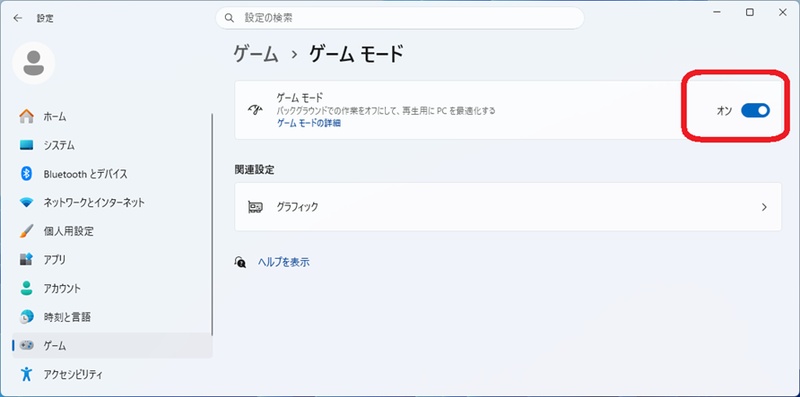The width and height of the screenshot is (800, 397).
Task: Focus the 設定の検索 search box
Action: (x=399, y=18)
